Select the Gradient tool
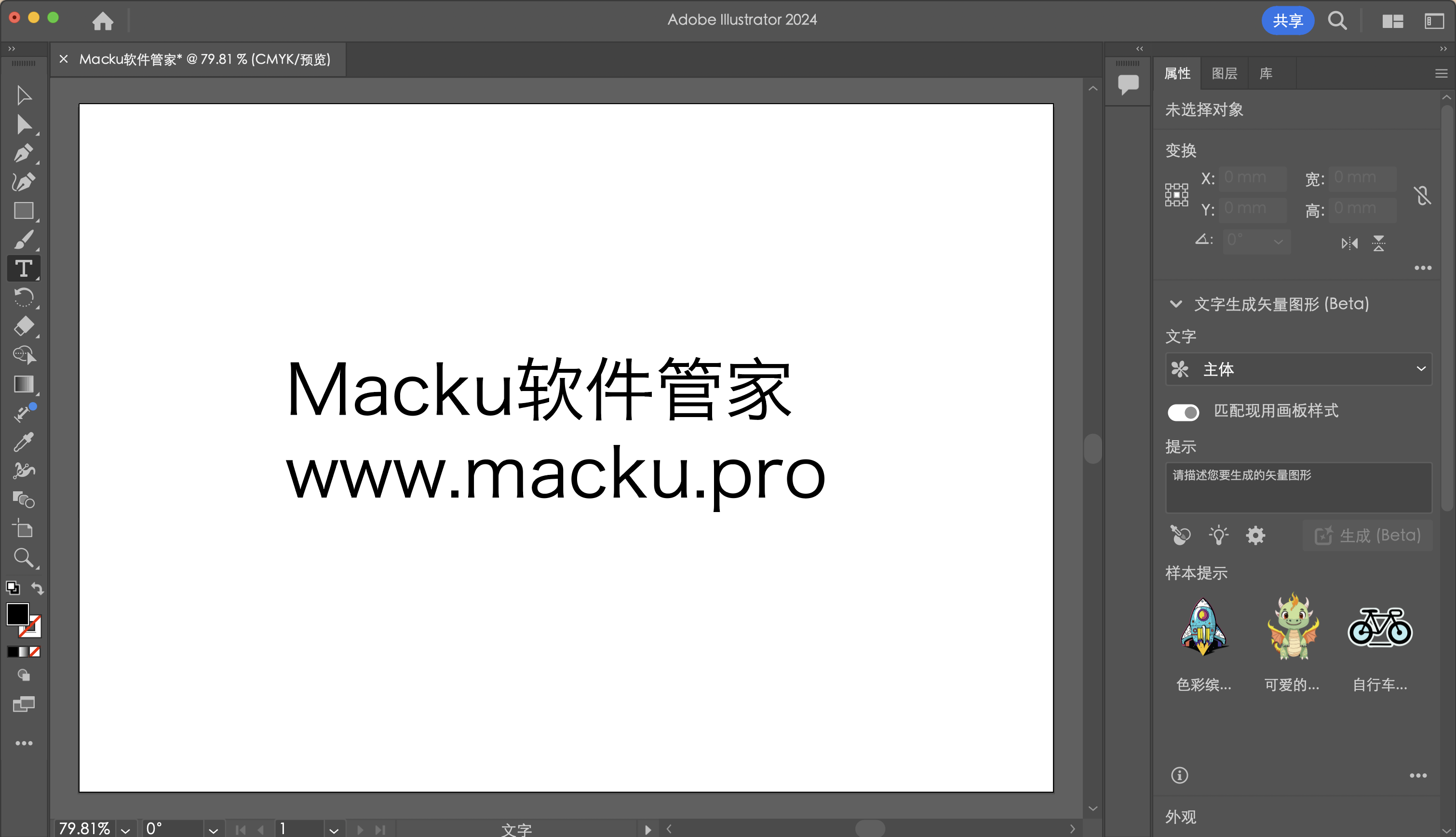 pos(24,384)
